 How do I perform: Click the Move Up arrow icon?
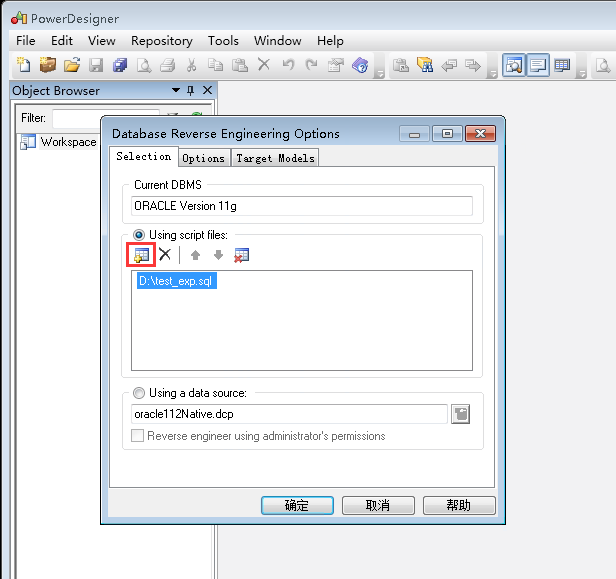(195, 255)
